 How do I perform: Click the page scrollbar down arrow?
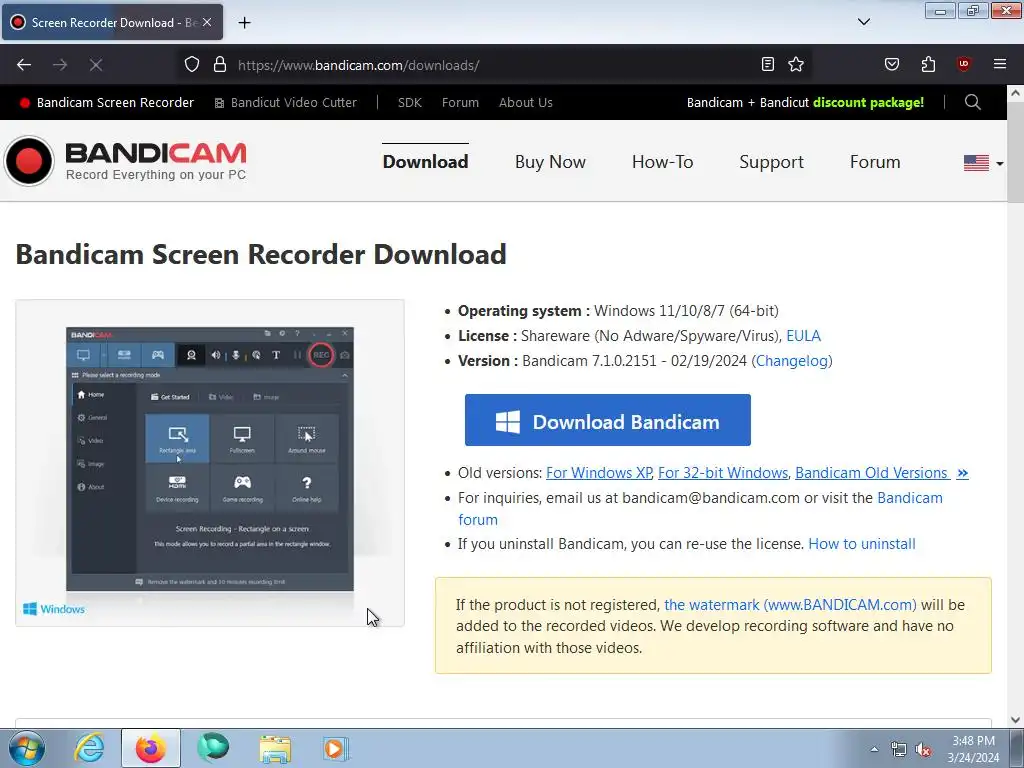pyautogui.click(x=1015, y=720)
